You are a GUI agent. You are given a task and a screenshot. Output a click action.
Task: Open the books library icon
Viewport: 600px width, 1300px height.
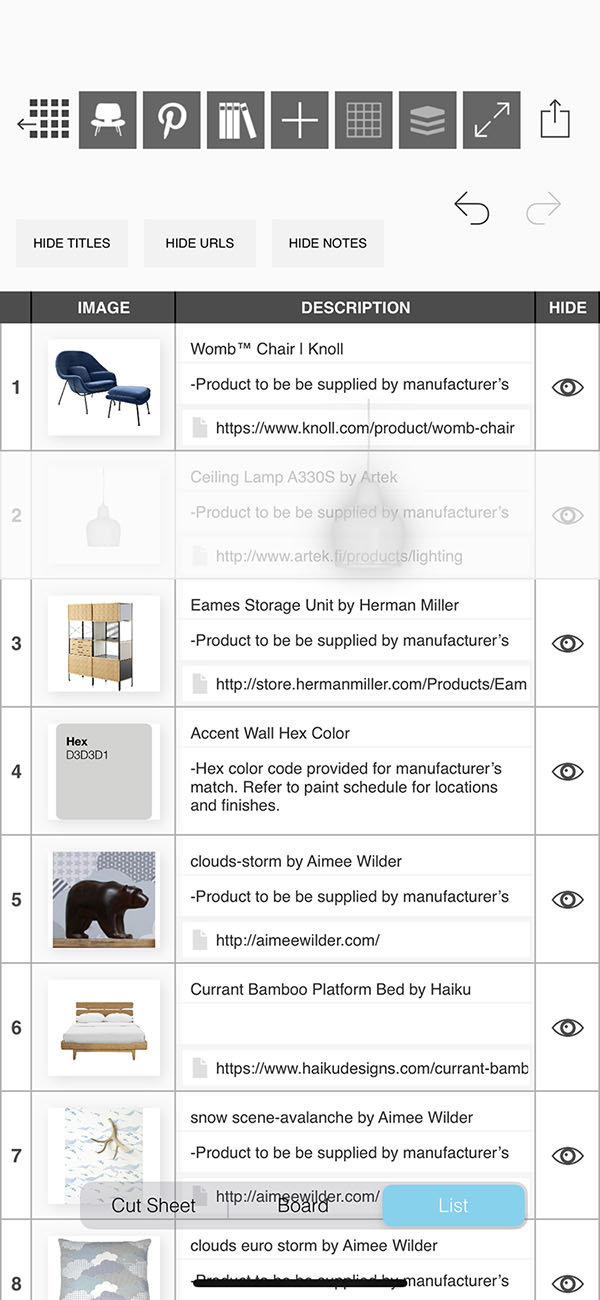click(x=236, y=120)
